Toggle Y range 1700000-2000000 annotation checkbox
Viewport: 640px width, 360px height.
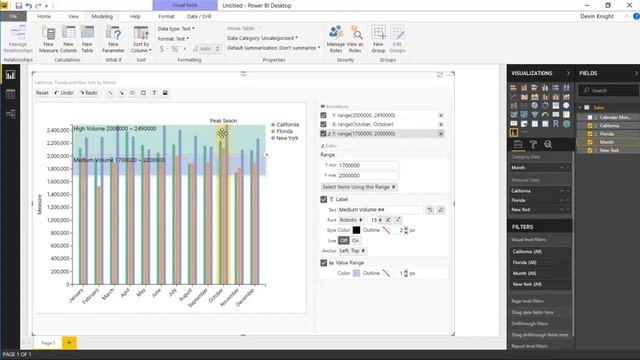pos(324,133)
